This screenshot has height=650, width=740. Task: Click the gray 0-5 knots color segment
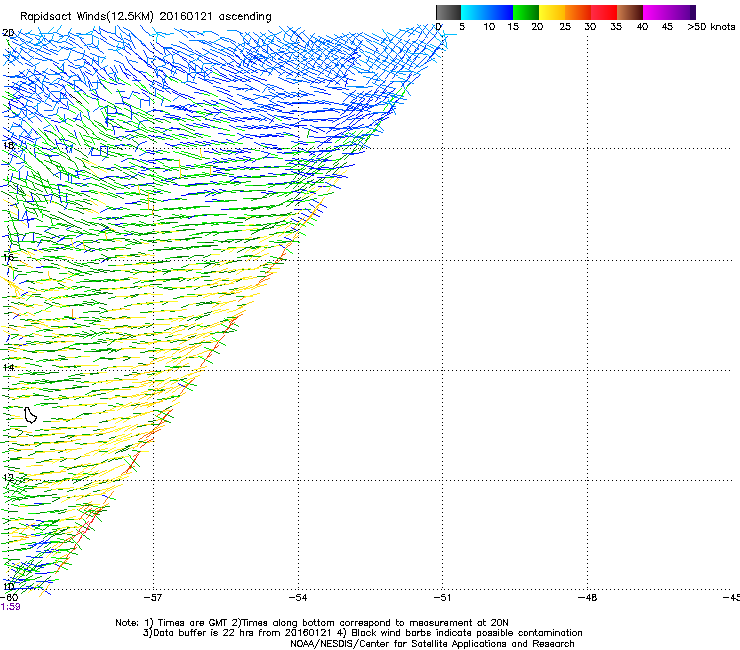click(448, 12)
